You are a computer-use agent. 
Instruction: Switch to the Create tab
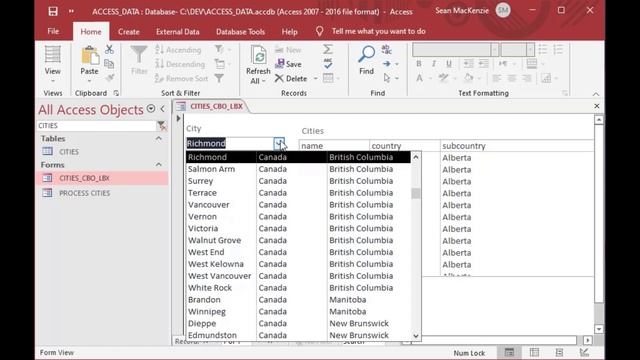[129, 31]
